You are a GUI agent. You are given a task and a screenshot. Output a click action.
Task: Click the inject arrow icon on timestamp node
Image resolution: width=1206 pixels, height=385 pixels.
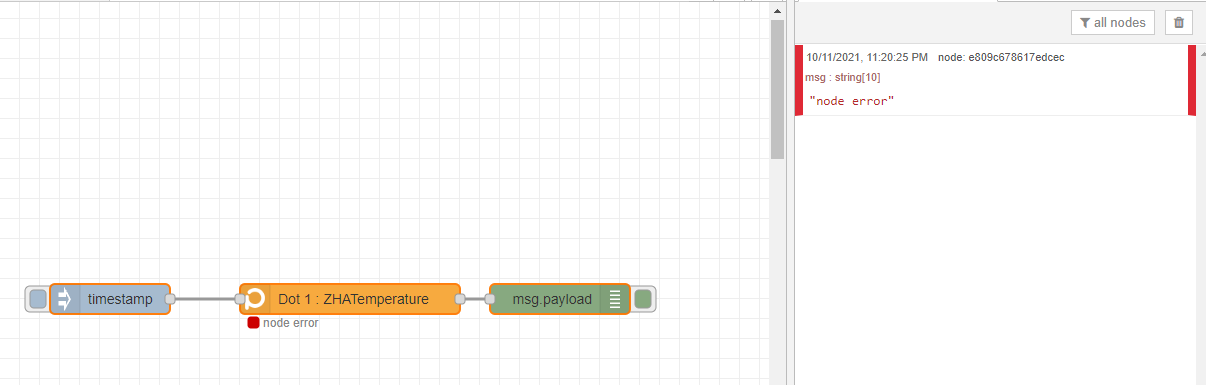coord(65,298)
